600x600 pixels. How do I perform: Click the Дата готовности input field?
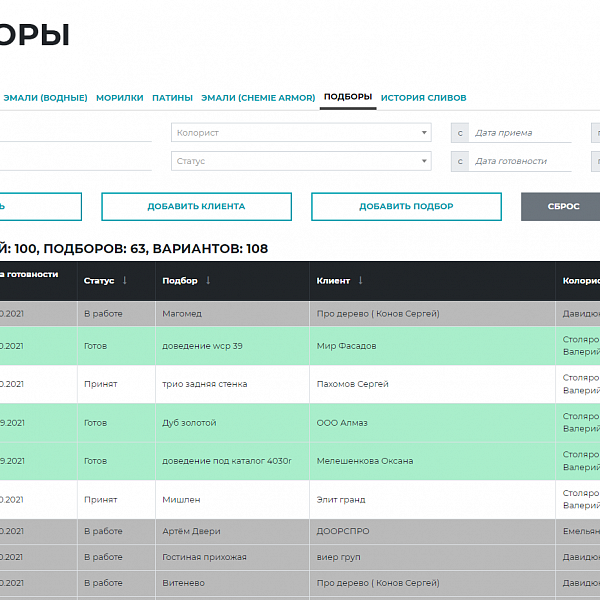[520, 161]
